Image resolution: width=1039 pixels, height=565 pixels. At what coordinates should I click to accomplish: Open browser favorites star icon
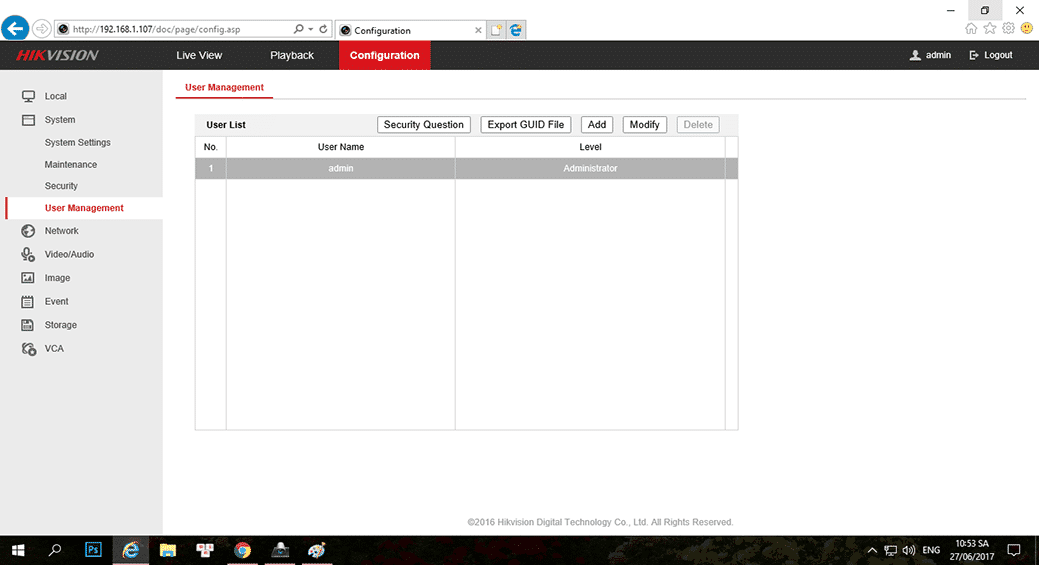click(989, 28)
